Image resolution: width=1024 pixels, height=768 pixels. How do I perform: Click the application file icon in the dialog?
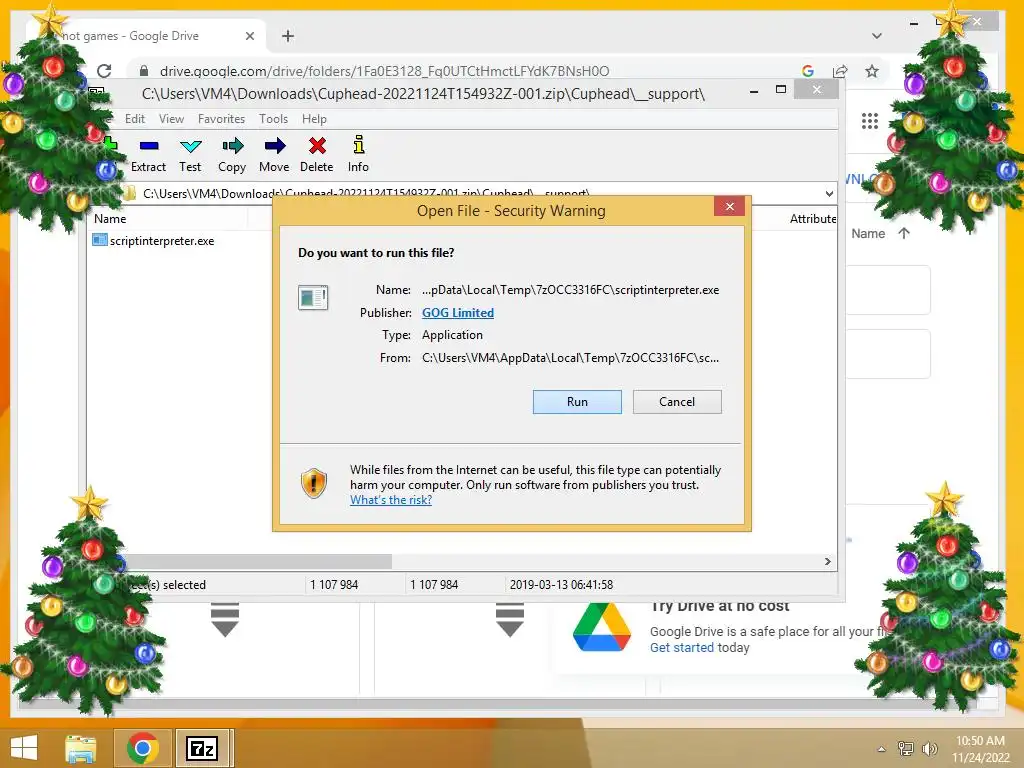[313, 298]
